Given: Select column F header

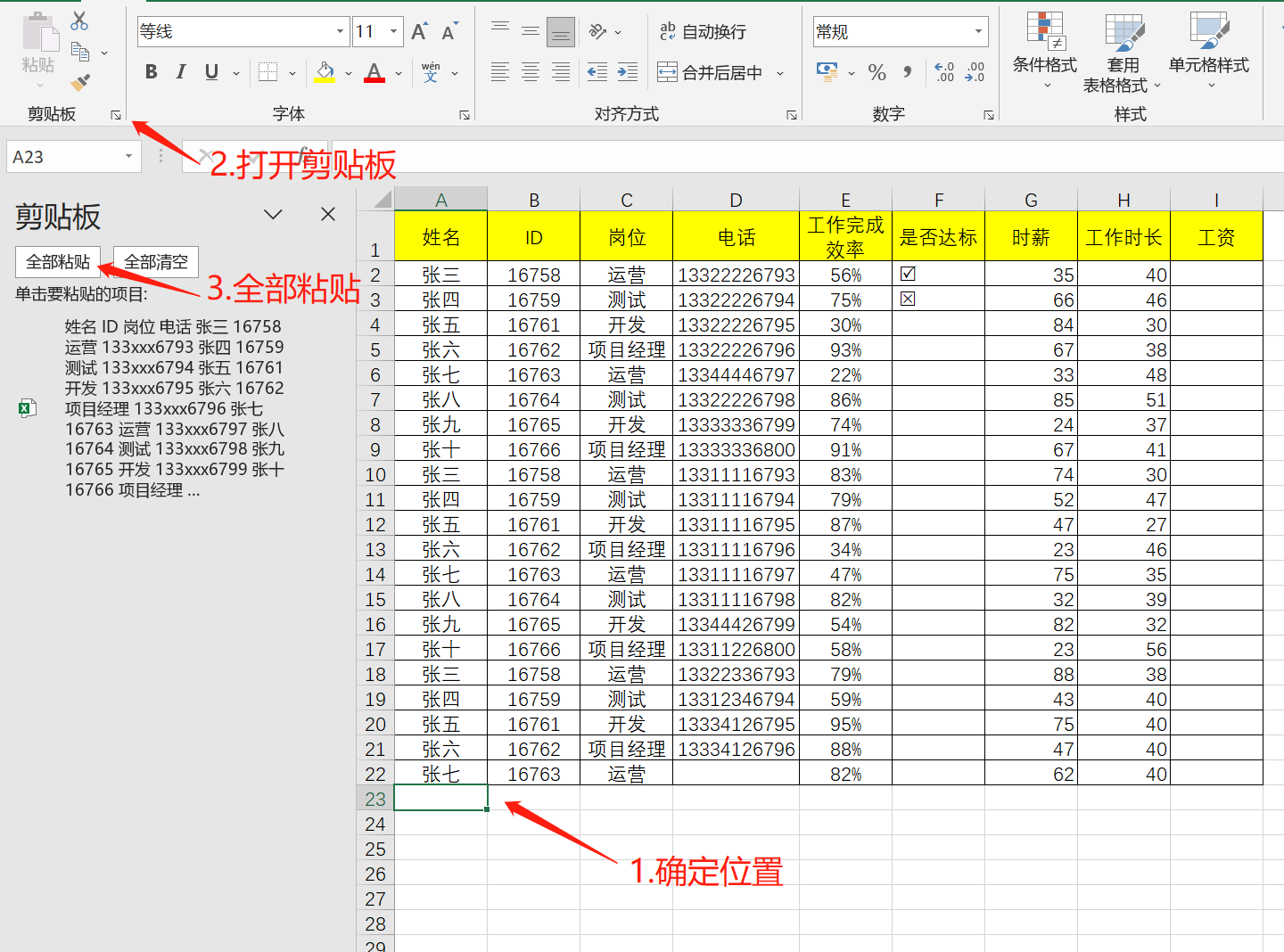Looking at the screenshot, I should [x=939, y=200].
